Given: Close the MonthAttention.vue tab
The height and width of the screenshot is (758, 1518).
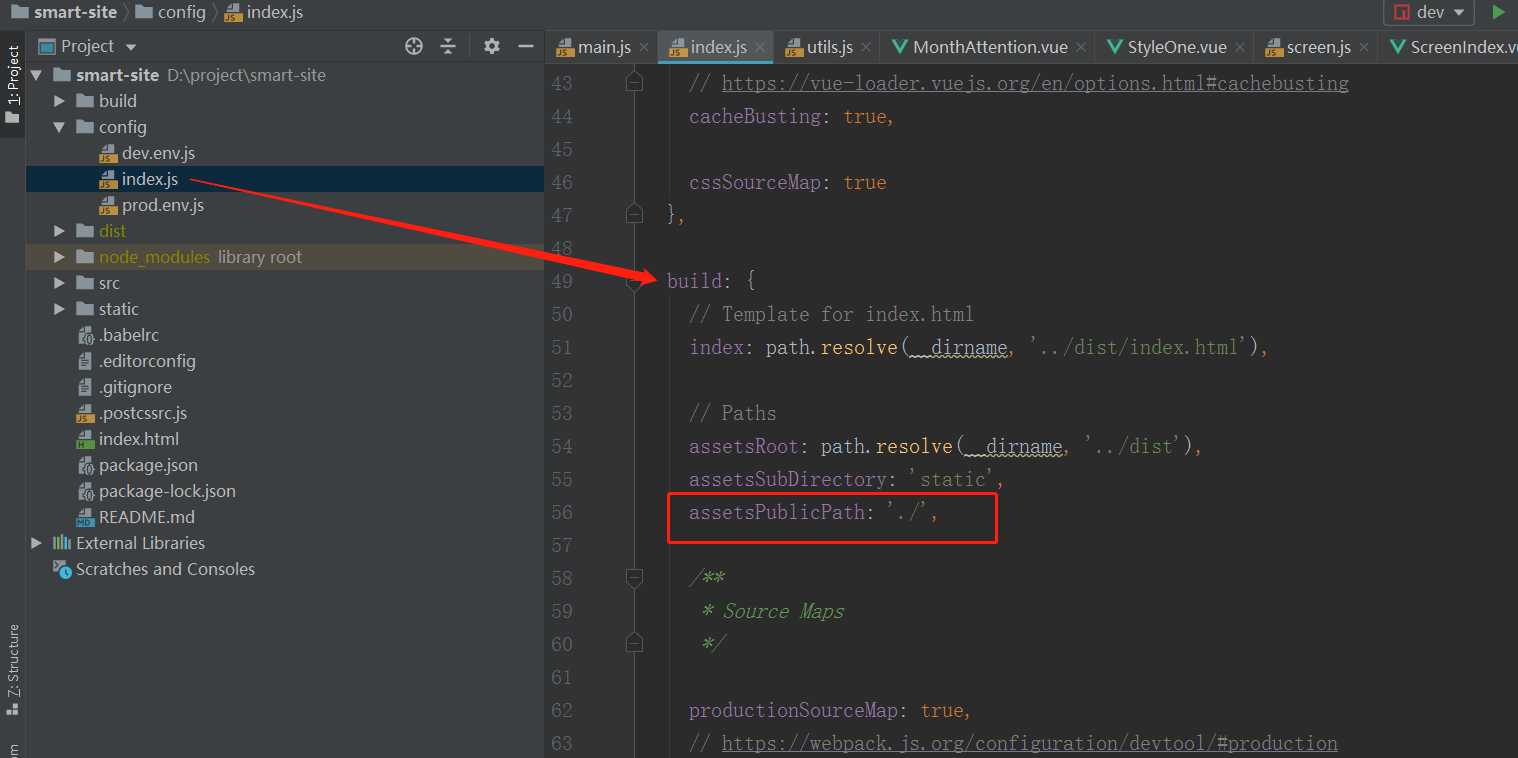Looking at the screenshot, I should (1082, 47).
